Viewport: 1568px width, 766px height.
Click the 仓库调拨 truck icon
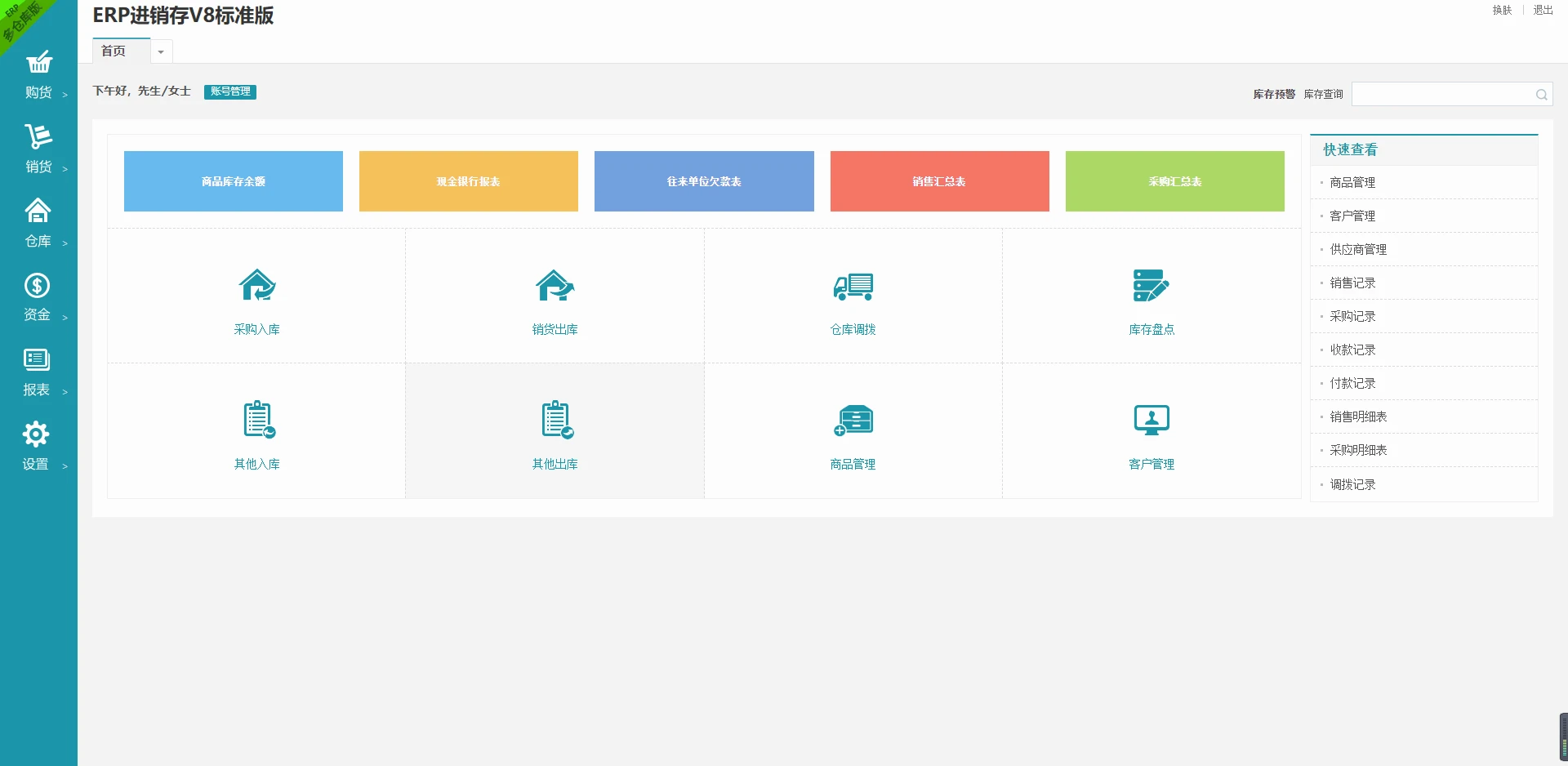point(853,287)
